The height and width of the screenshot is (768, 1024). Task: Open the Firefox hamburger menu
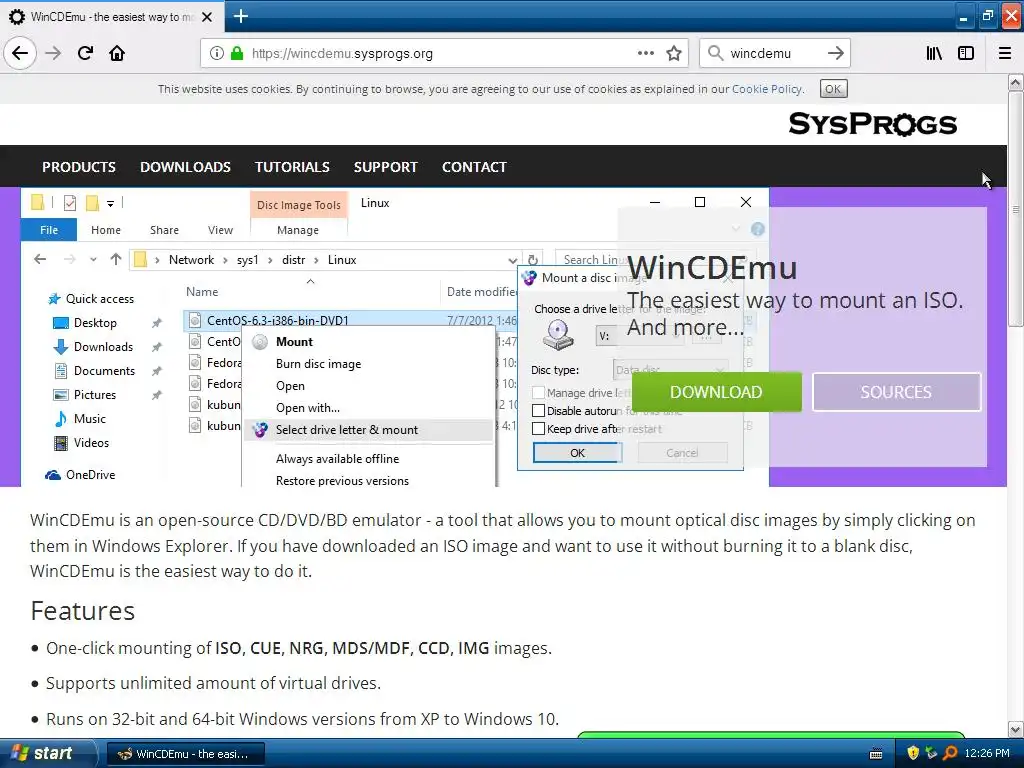coord(1004,53)
